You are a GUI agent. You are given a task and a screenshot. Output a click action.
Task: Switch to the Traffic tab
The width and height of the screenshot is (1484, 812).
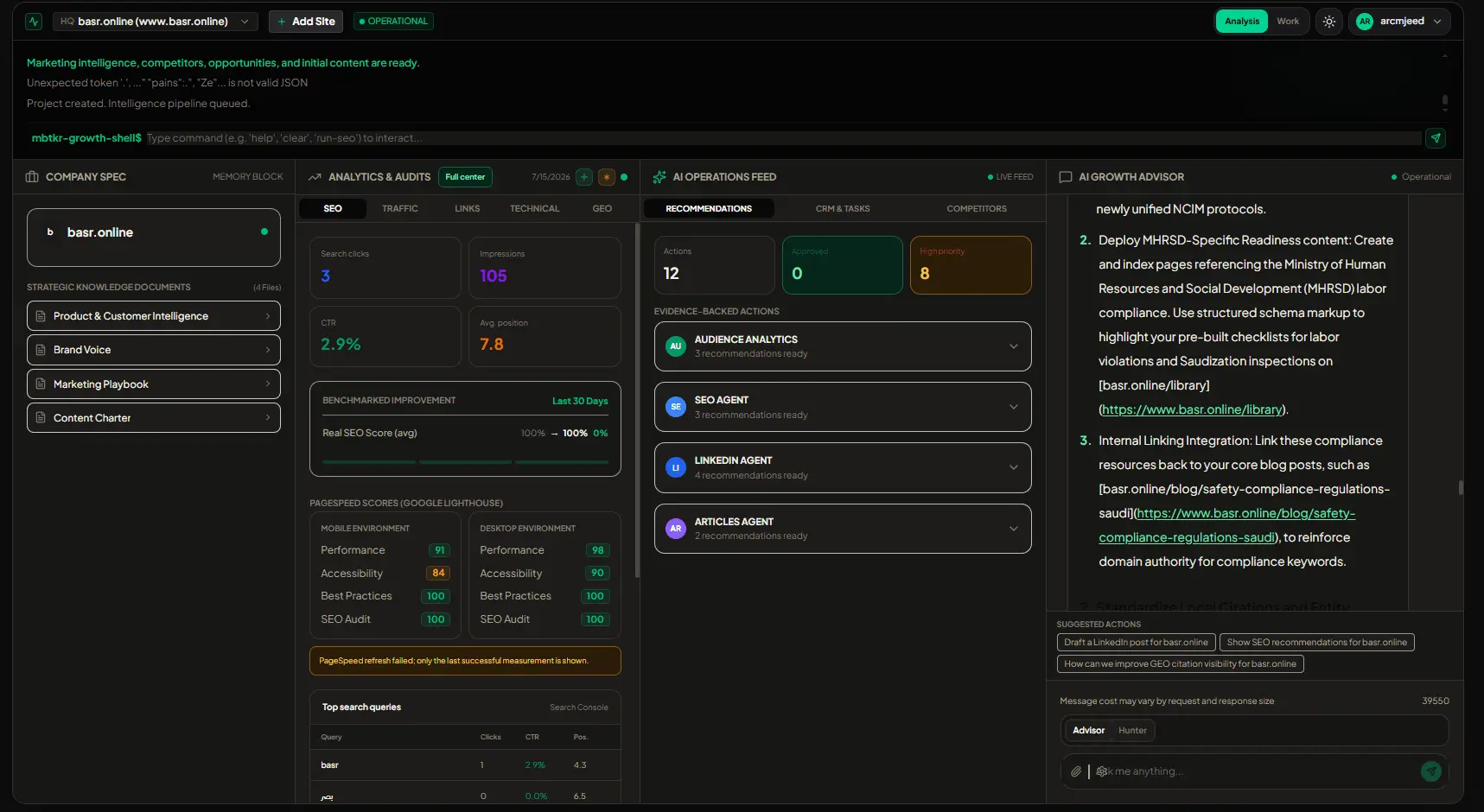tap(400, 209)
